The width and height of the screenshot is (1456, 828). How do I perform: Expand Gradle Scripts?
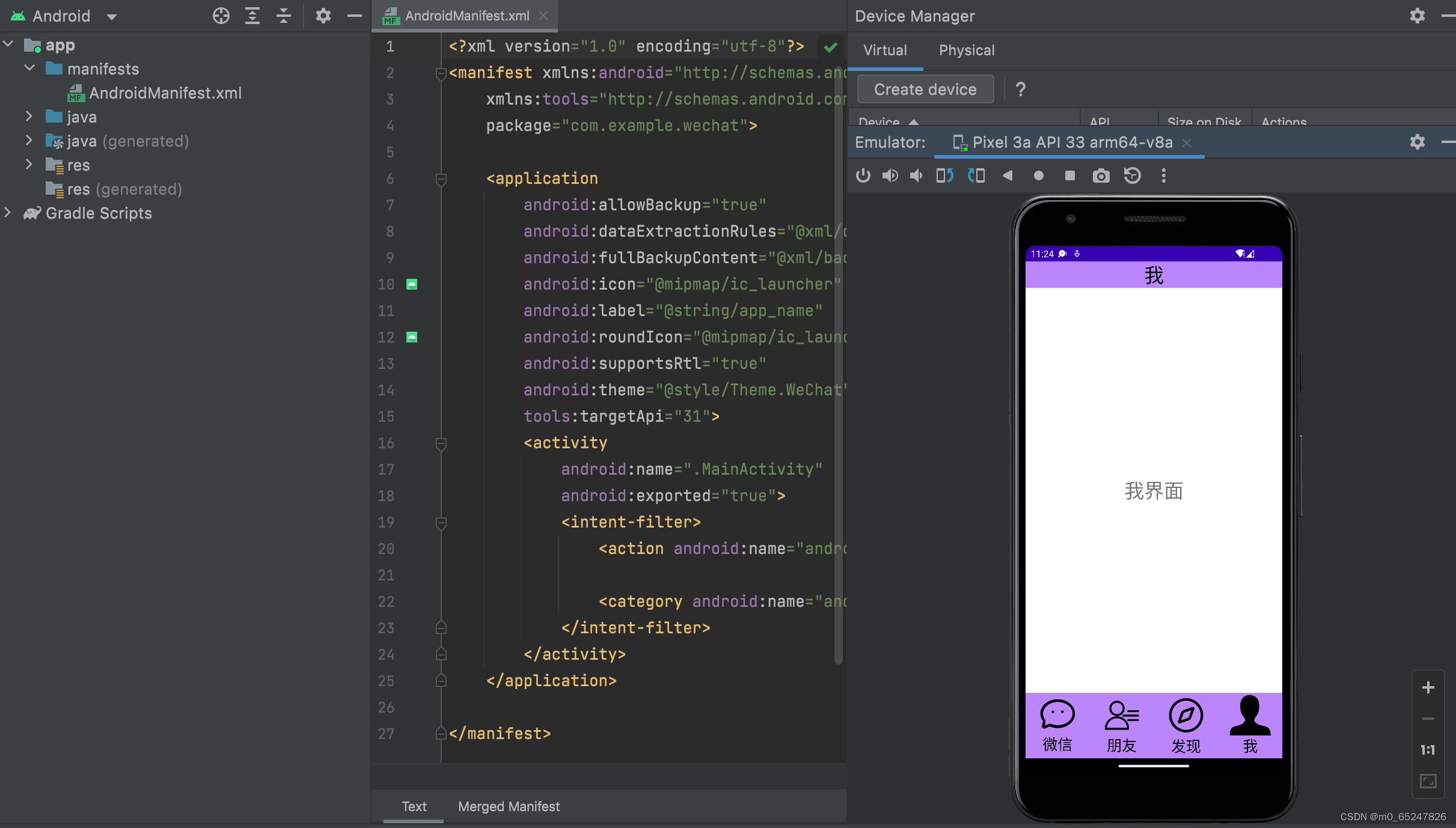coord(8,213)
